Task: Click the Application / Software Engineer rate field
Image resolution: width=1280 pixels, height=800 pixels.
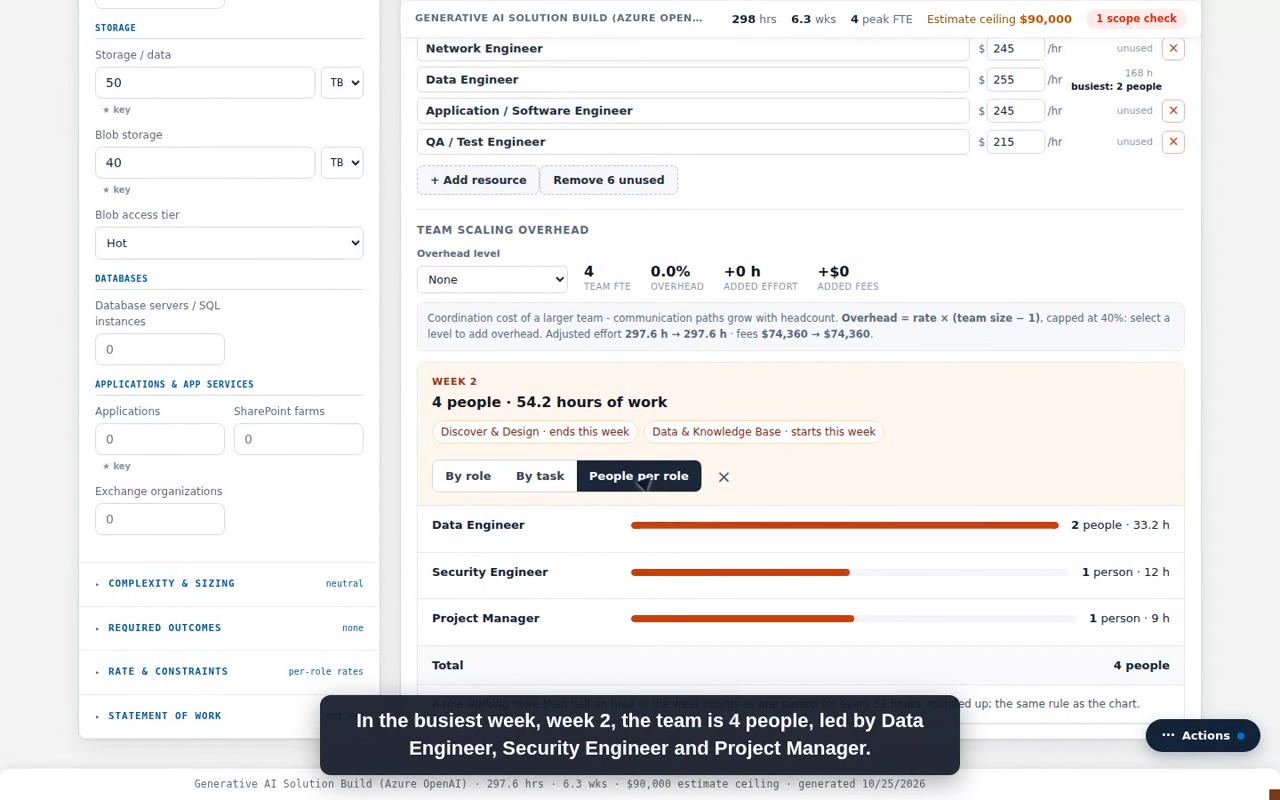Action: [1016, 111]
